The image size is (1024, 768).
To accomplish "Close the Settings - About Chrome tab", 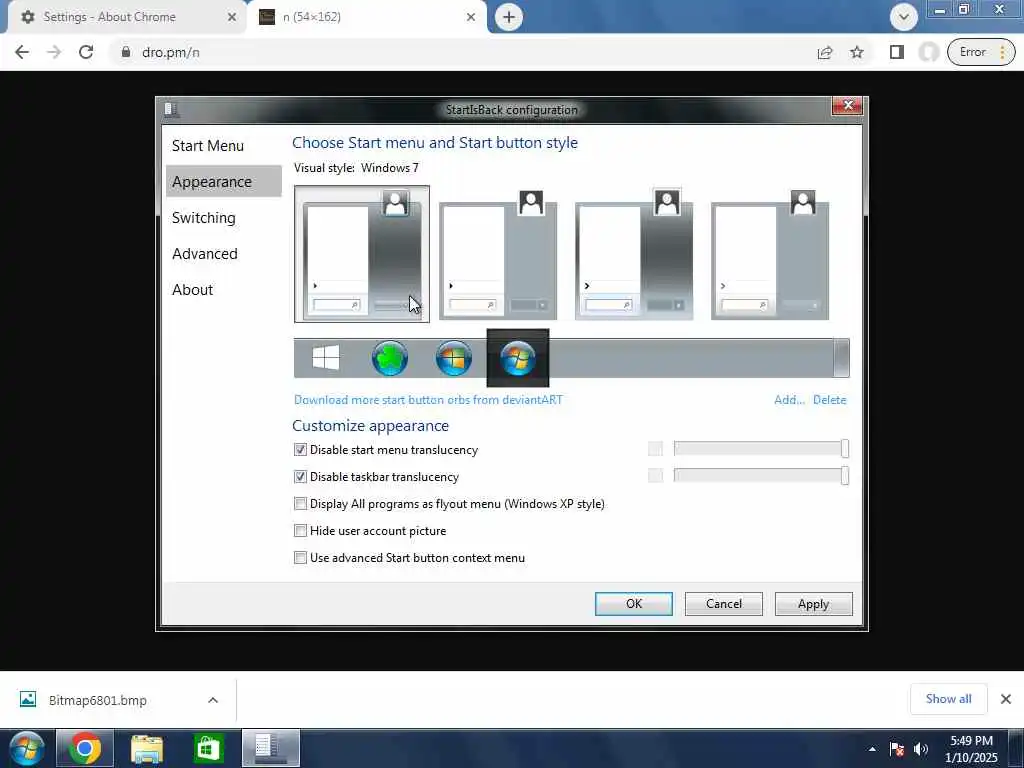I will [x=231, y=17].
